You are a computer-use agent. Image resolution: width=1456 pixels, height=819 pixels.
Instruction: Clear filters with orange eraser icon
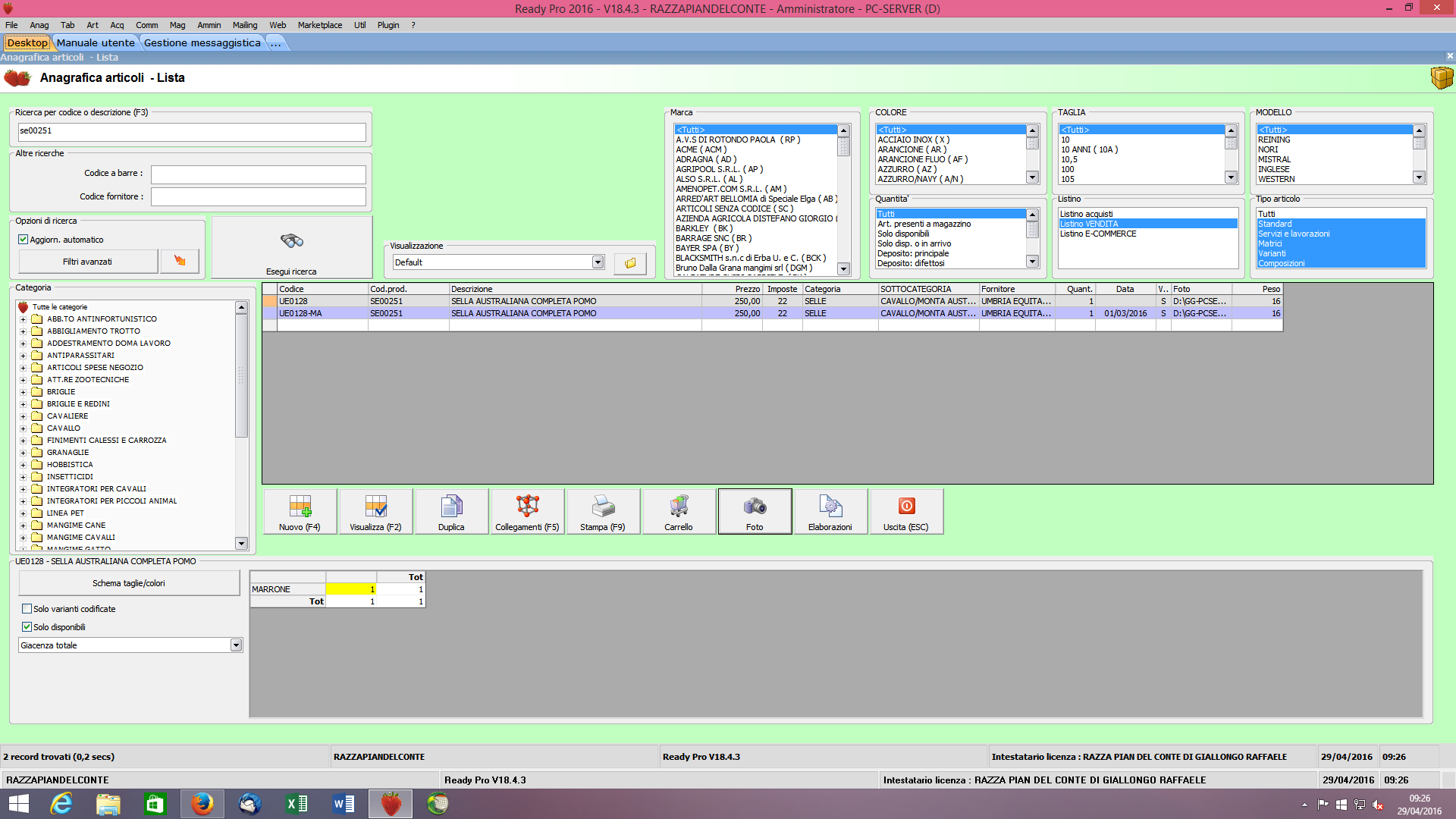point(180,261)
